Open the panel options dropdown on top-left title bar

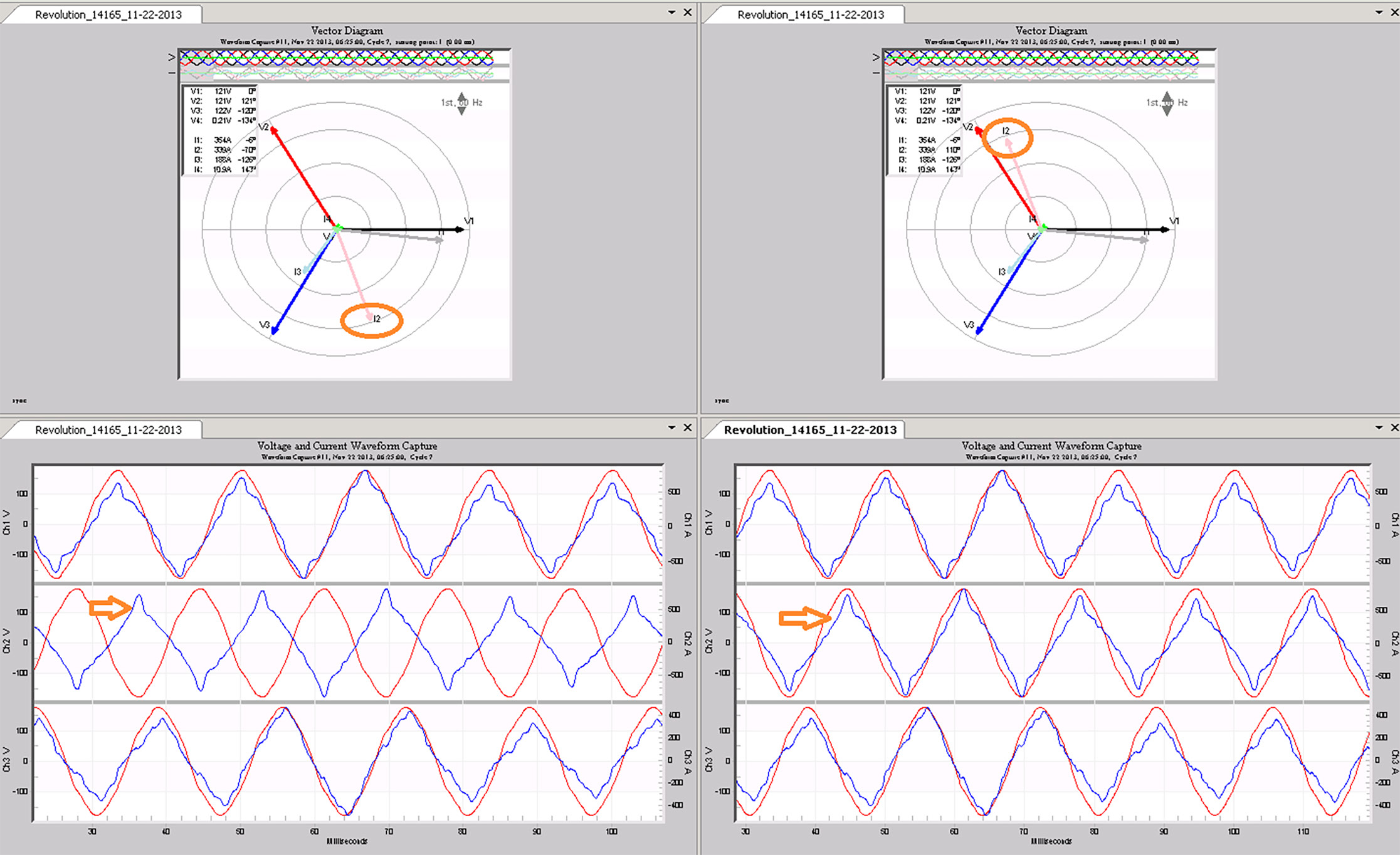(672, 11)
